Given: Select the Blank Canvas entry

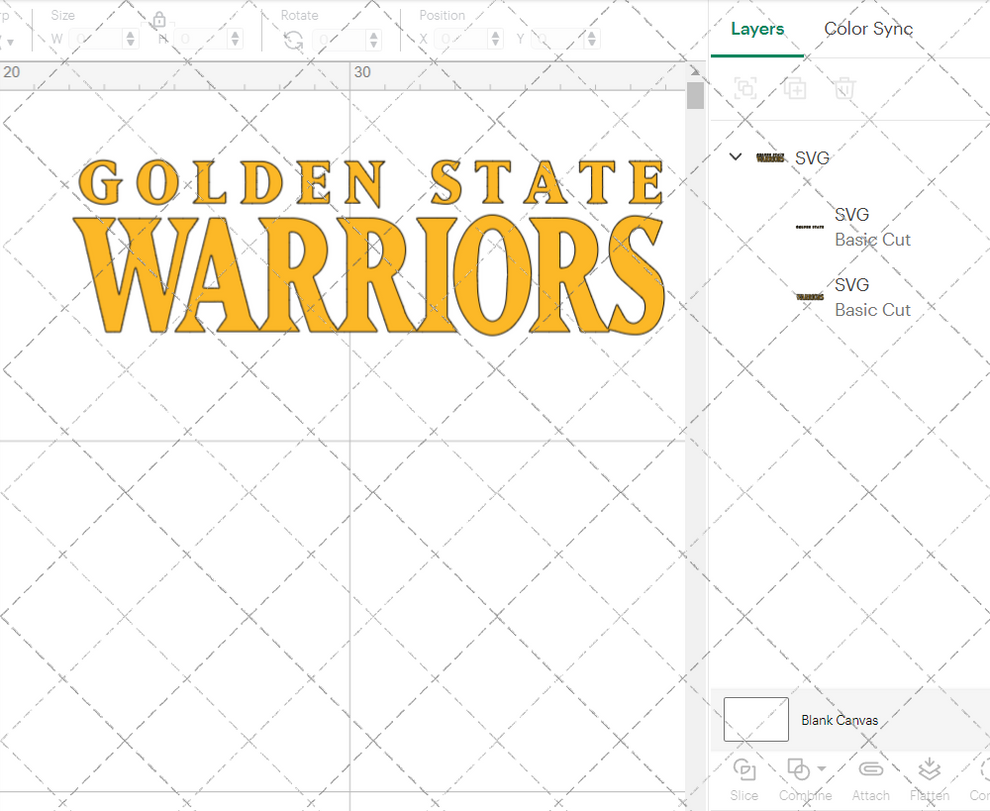Looking at the screenshot, I should click(838, 719).
